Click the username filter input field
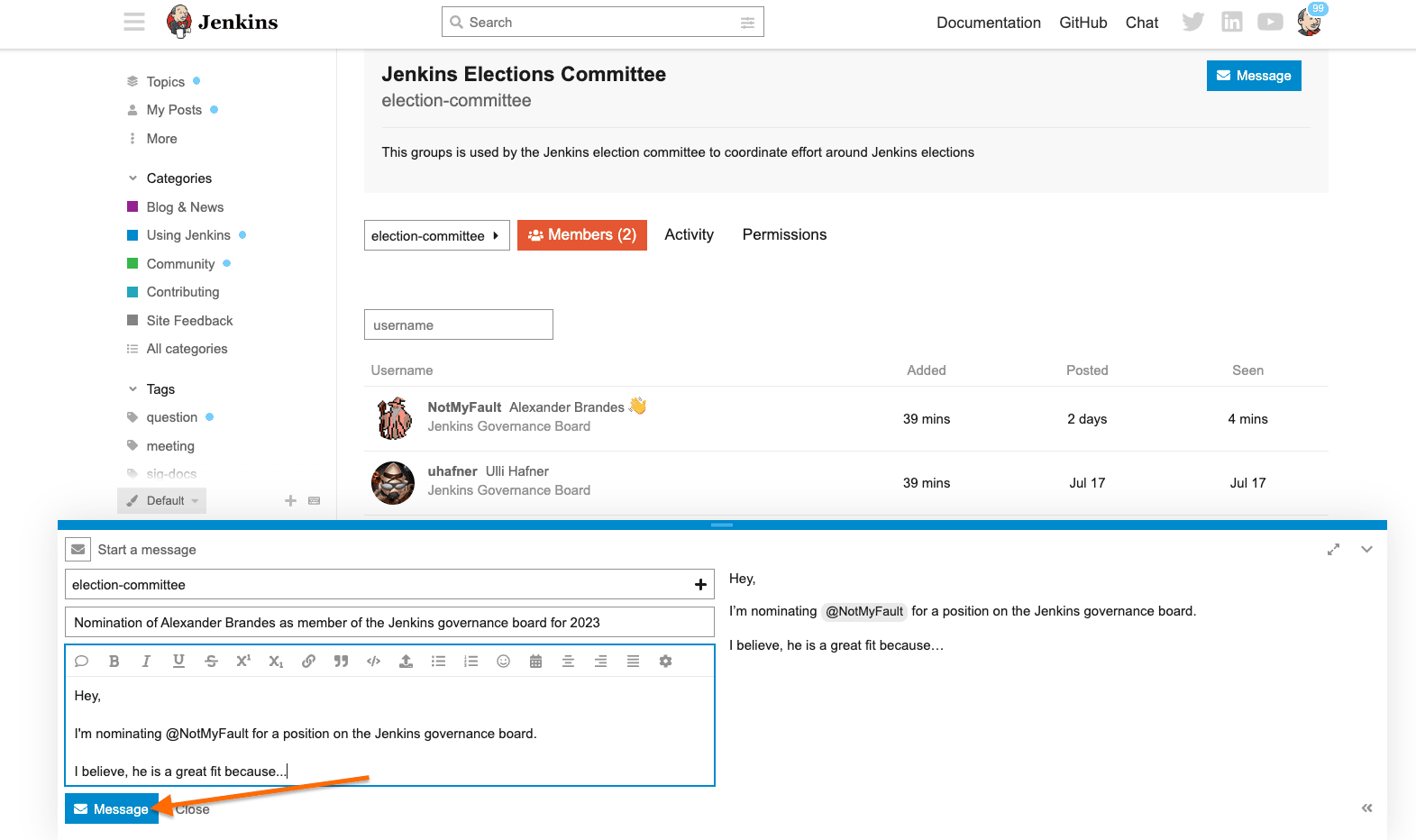Screen dimensions: 1416x840 (x=458, y=324)
